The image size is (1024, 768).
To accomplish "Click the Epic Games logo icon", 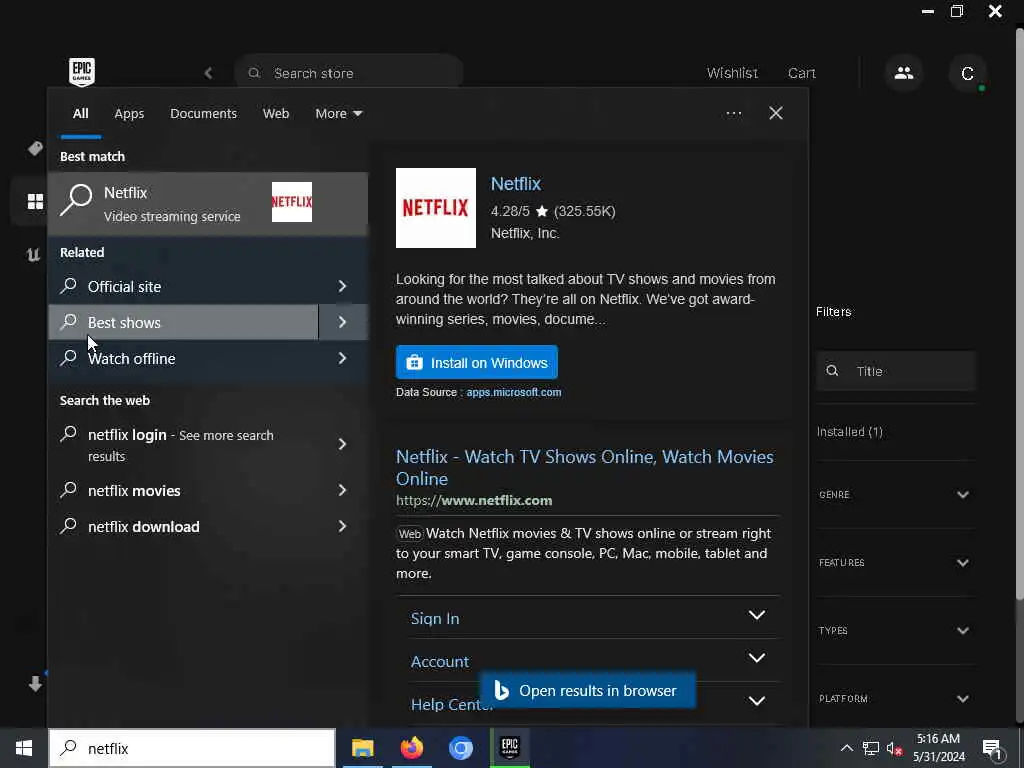I will point(82,72).
